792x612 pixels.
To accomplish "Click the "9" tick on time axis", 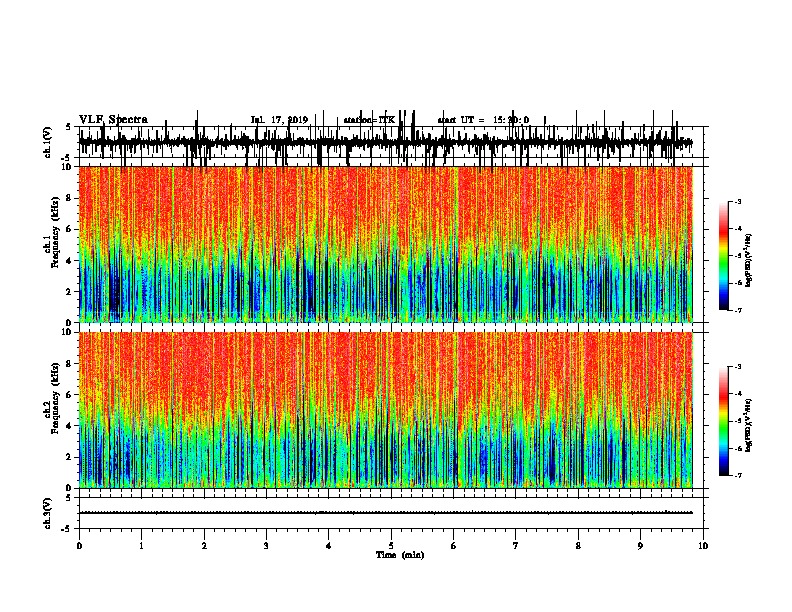I will [640, 546].
